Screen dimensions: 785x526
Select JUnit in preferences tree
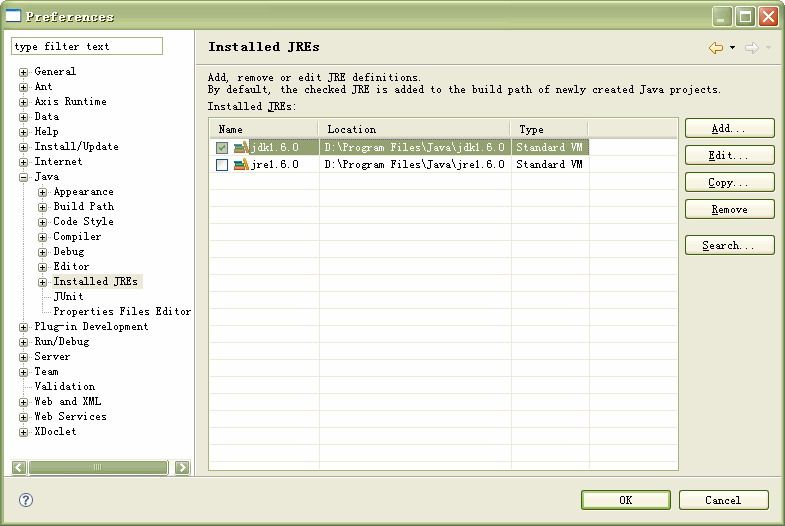pos(69,296)
